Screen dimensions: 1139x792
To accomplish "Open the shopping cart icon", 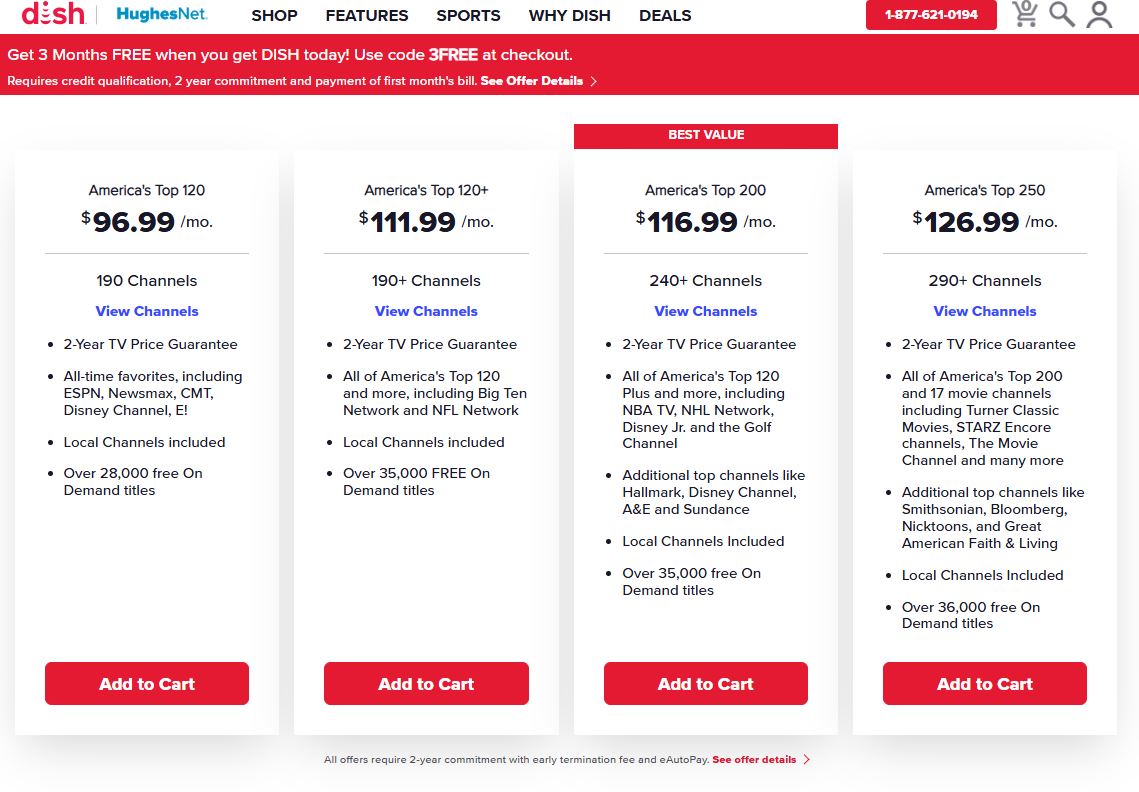I will tap(1025, 14).
